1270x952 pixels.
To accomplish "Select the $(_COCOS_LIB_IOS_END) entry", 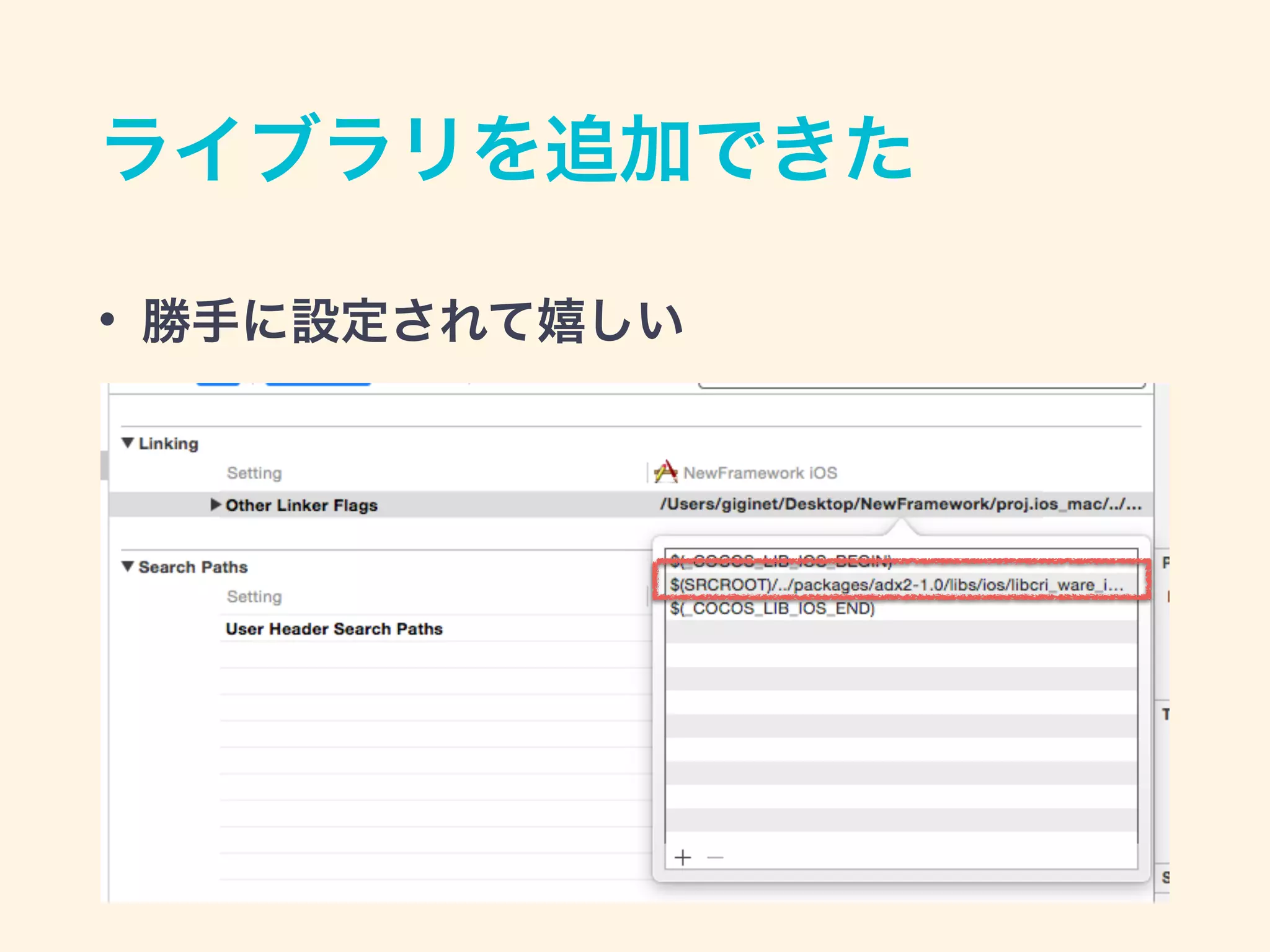I will click(x=772, y=609).
